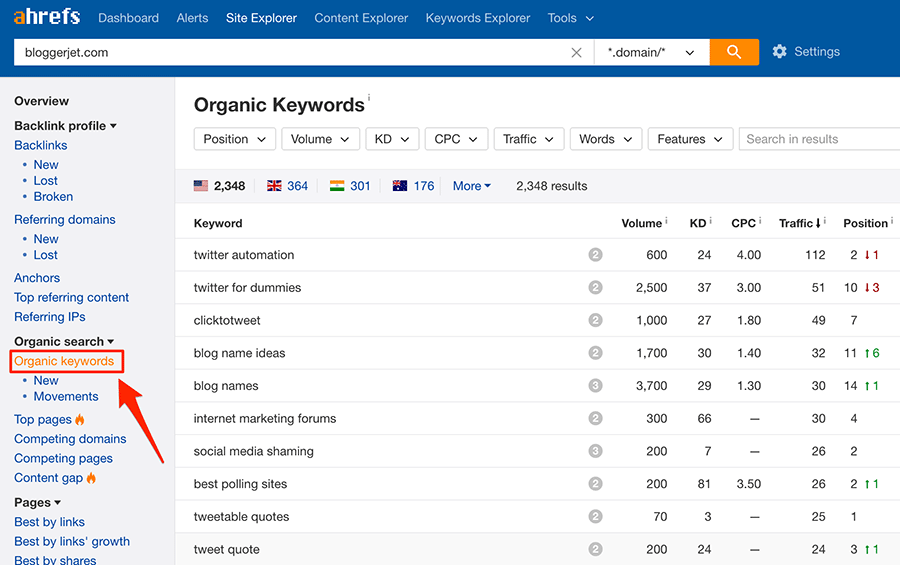The image size is (900, 565).
Task: Open Settings via the gear icon
Action: tap(780, 52)
